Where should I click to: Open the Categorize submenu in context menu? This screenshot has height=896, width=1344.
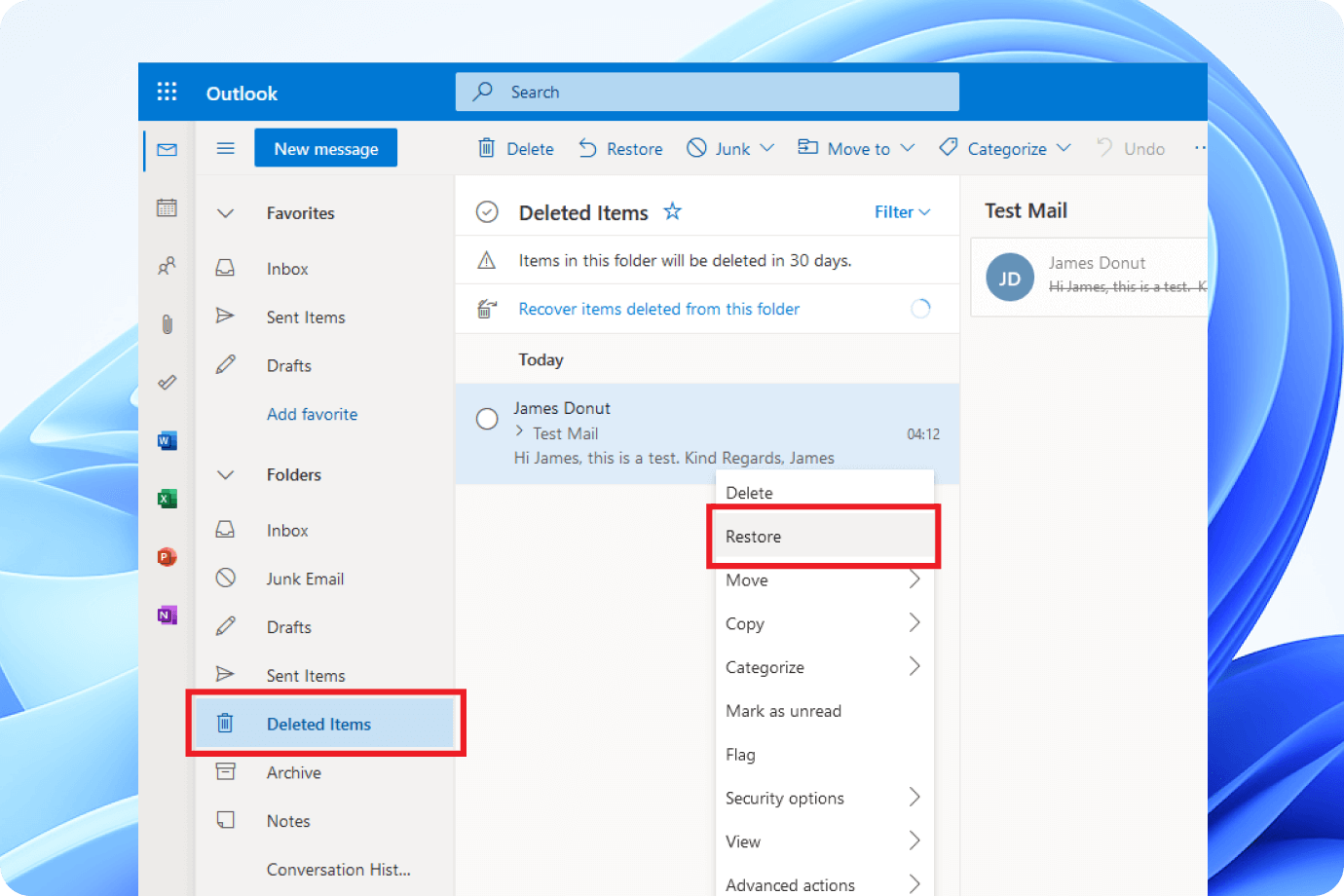coord(825,668)
